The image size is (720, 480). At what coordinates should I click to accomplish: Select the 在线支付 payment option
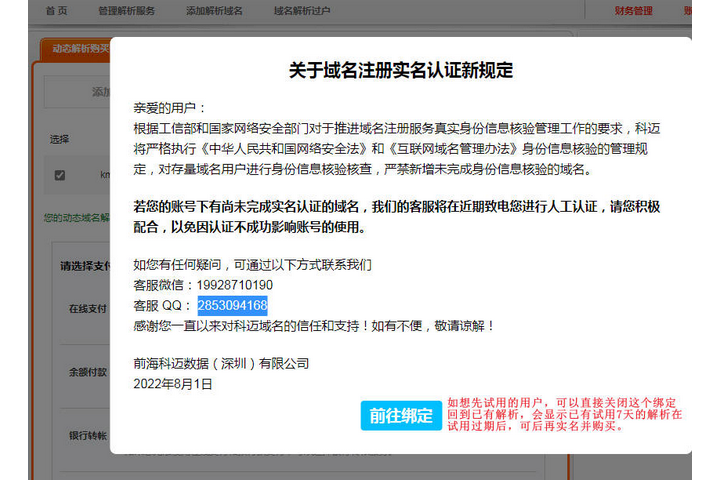pos(87,309)
